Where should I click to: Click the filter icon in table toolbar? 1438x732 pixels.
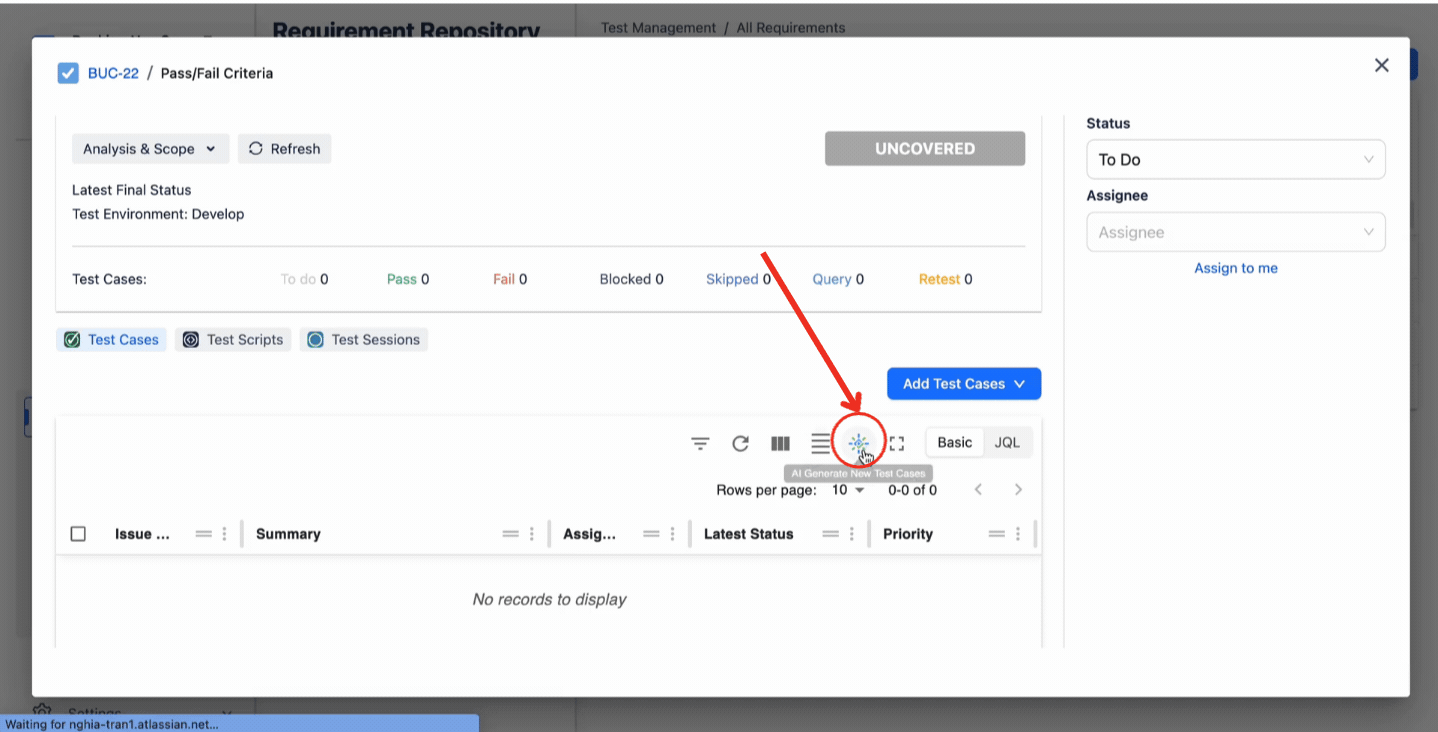click(700, 443)
